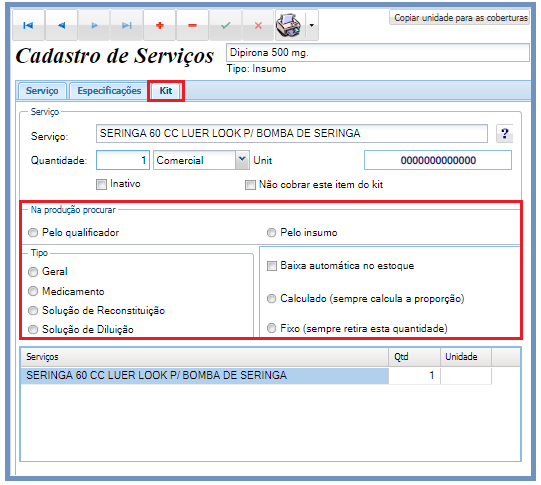Screen dimensions: 541x485
Task: Add a new record with plus icon
Action: coord(159,25)
